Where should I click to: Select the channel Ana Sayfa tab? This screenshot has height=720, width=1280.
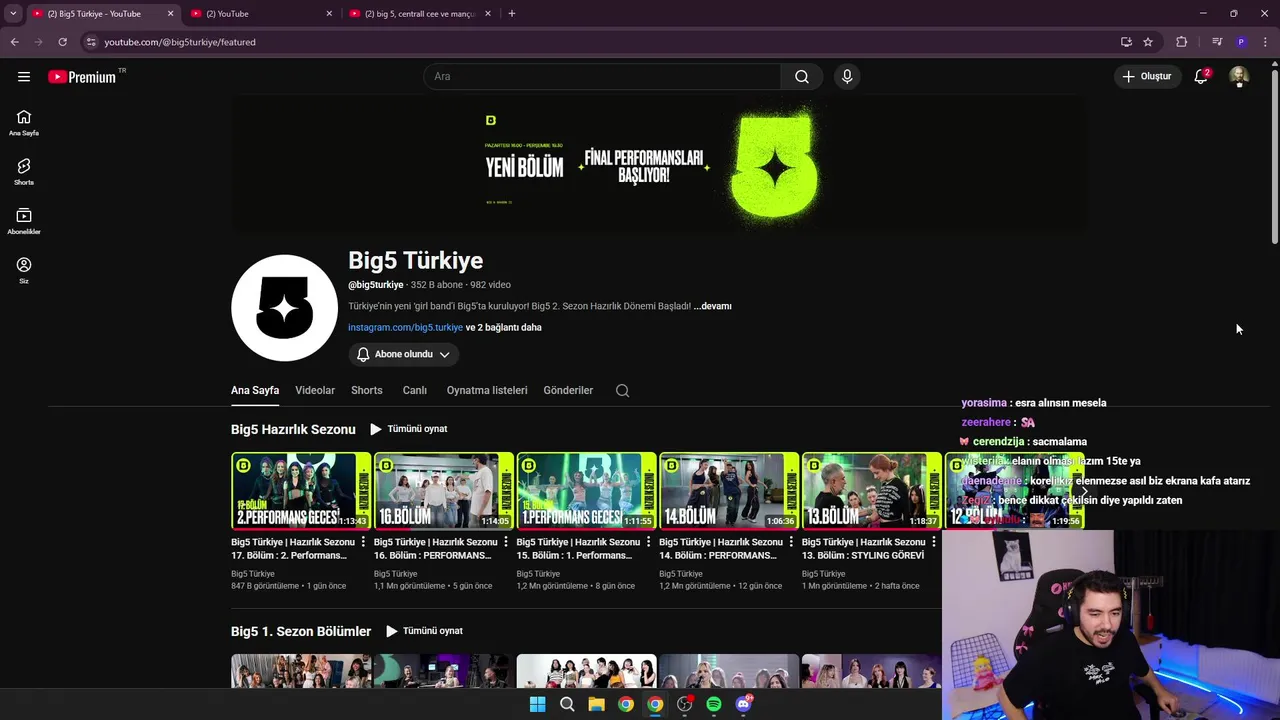pos(255,390)
